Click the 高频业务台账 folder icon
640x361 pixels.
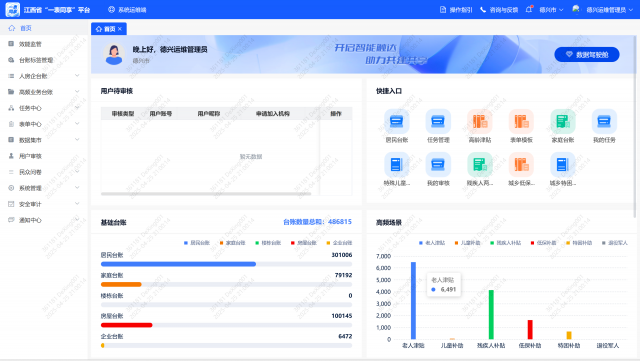click(11, 92)
